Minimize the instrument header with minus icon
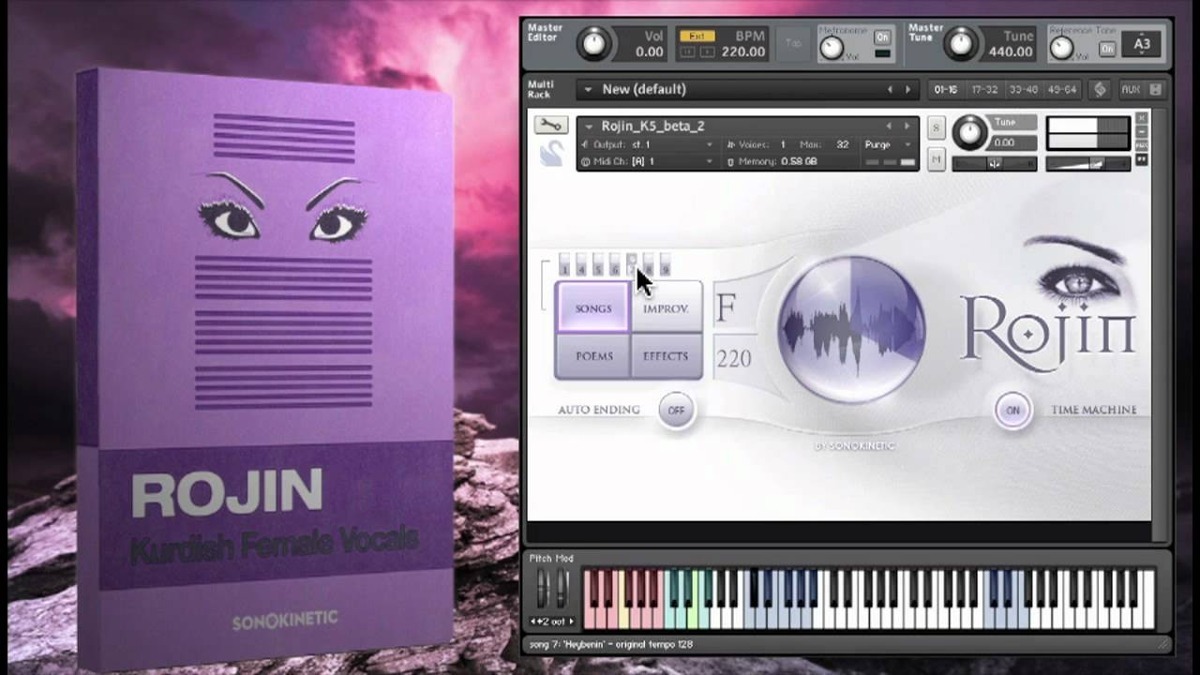This screenshot has height=675, width=1200. point(1142,132)
